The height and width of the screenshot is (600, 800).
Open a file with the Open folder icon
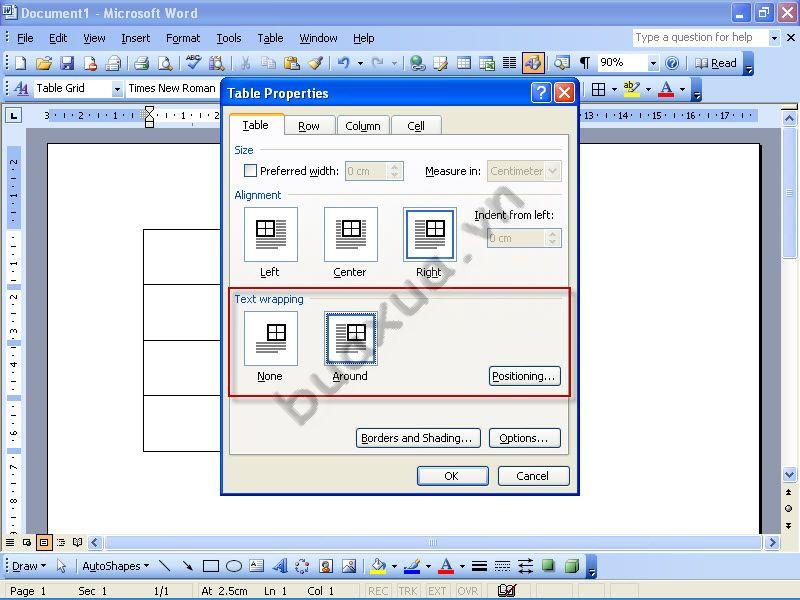(x=44, y=63)
